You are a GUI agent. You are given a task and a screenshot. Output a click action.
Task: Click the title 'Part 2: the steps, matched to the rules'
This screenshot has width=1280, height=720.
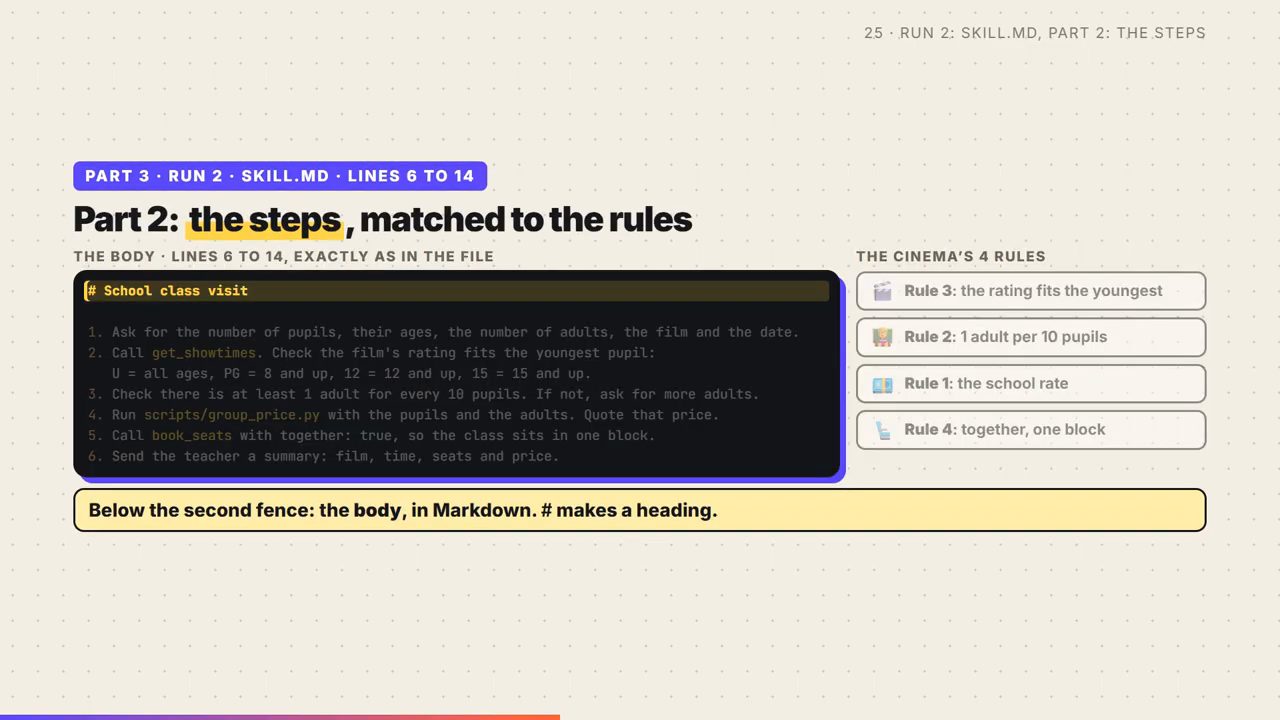coord(383,219)
